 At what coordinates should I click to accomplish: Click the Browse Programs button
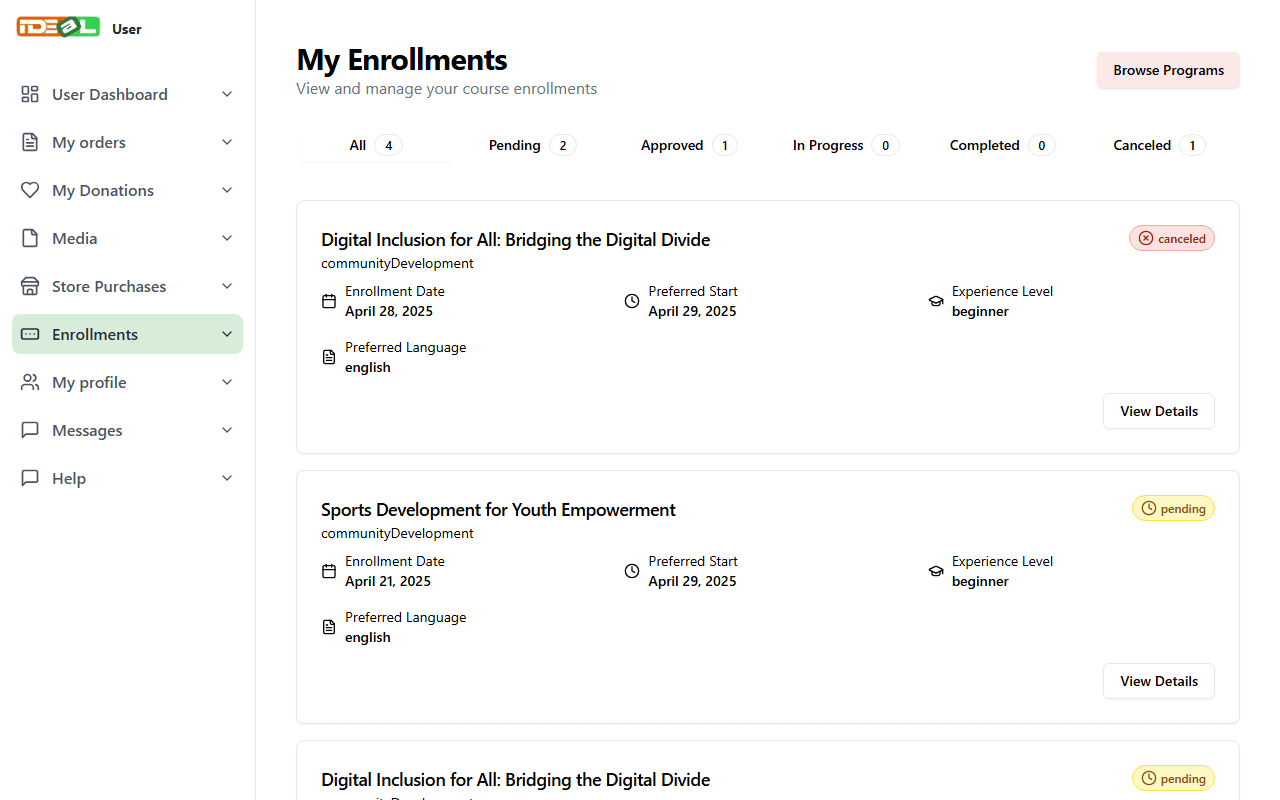pos(1168,70)
